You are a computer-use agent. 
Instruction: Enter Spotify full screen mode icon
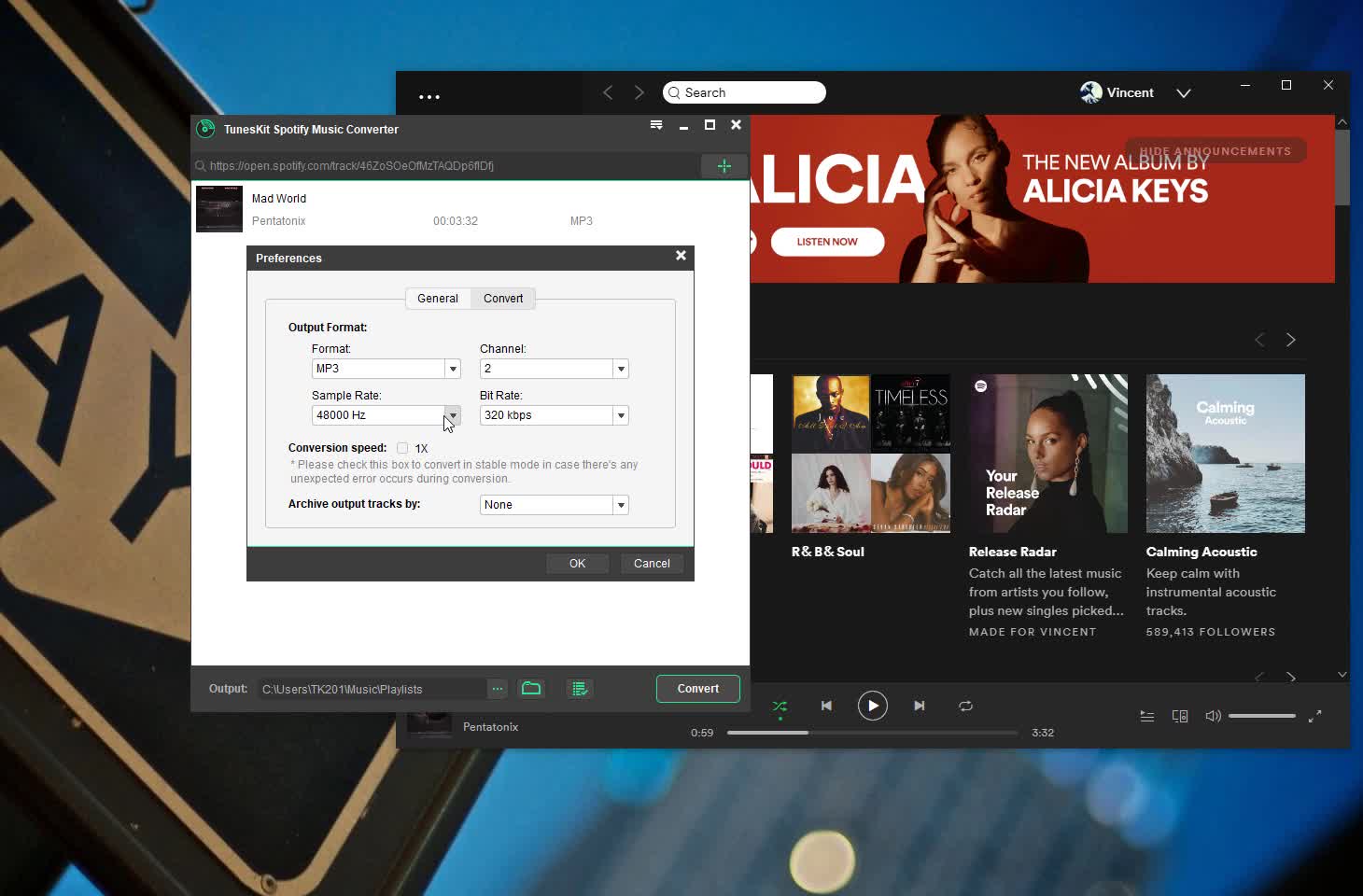tap(1314, 716)
